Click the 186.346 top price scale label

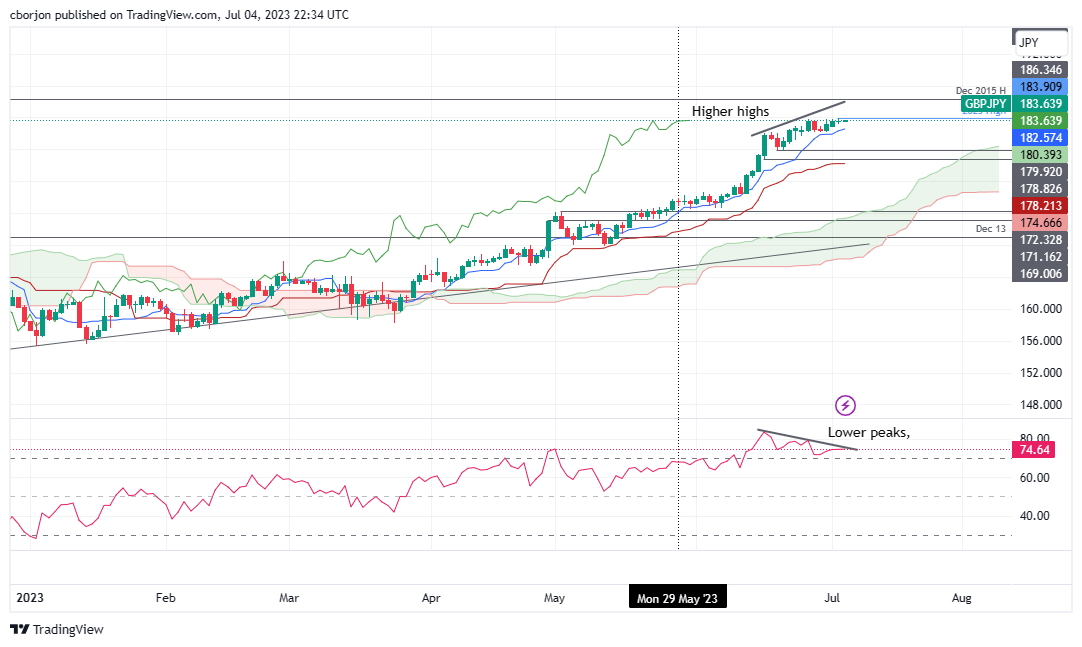pyautogui.click(x=1040, y=71)
